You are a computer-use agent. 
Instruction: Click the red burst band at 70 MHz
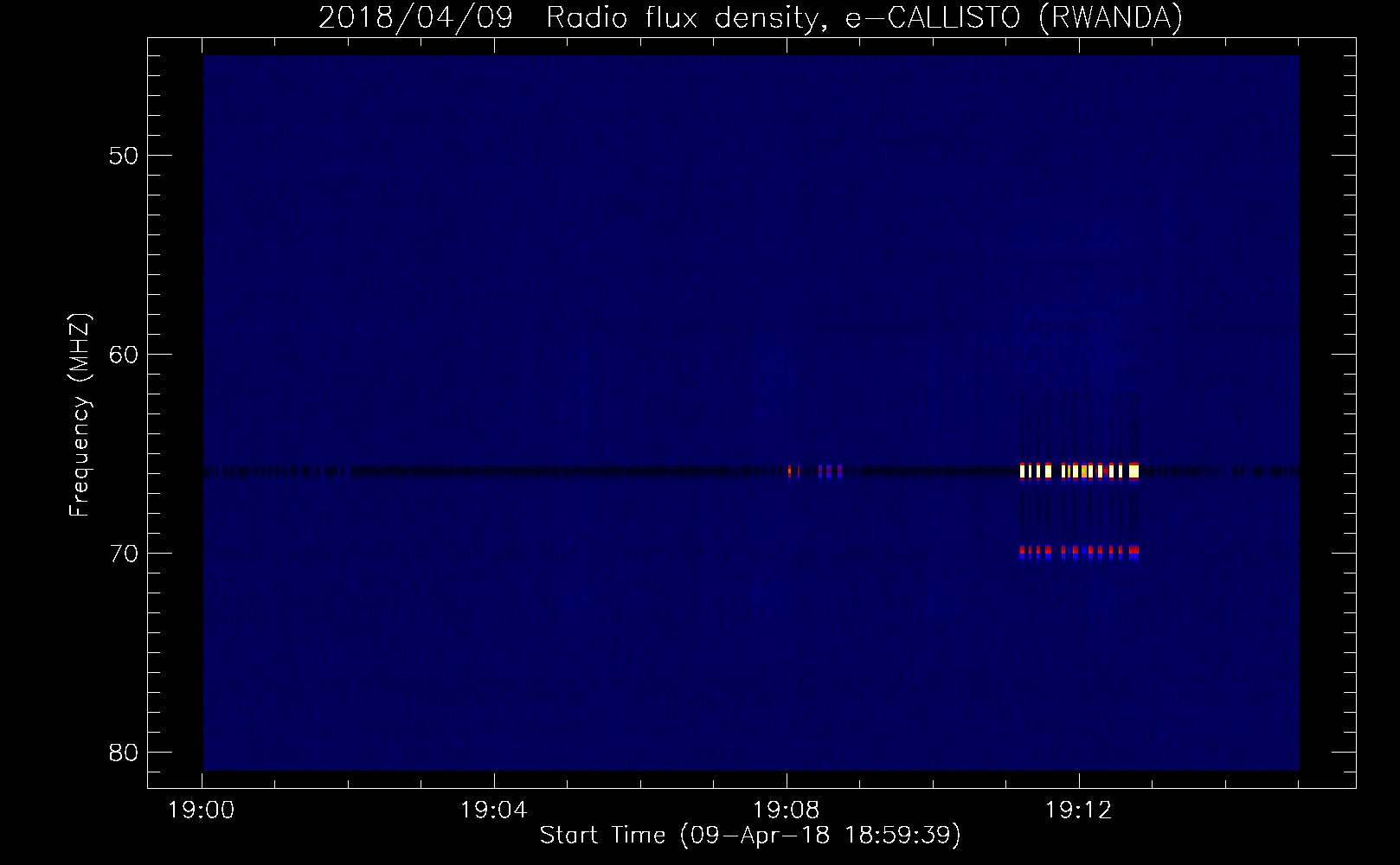point(1079,551)
